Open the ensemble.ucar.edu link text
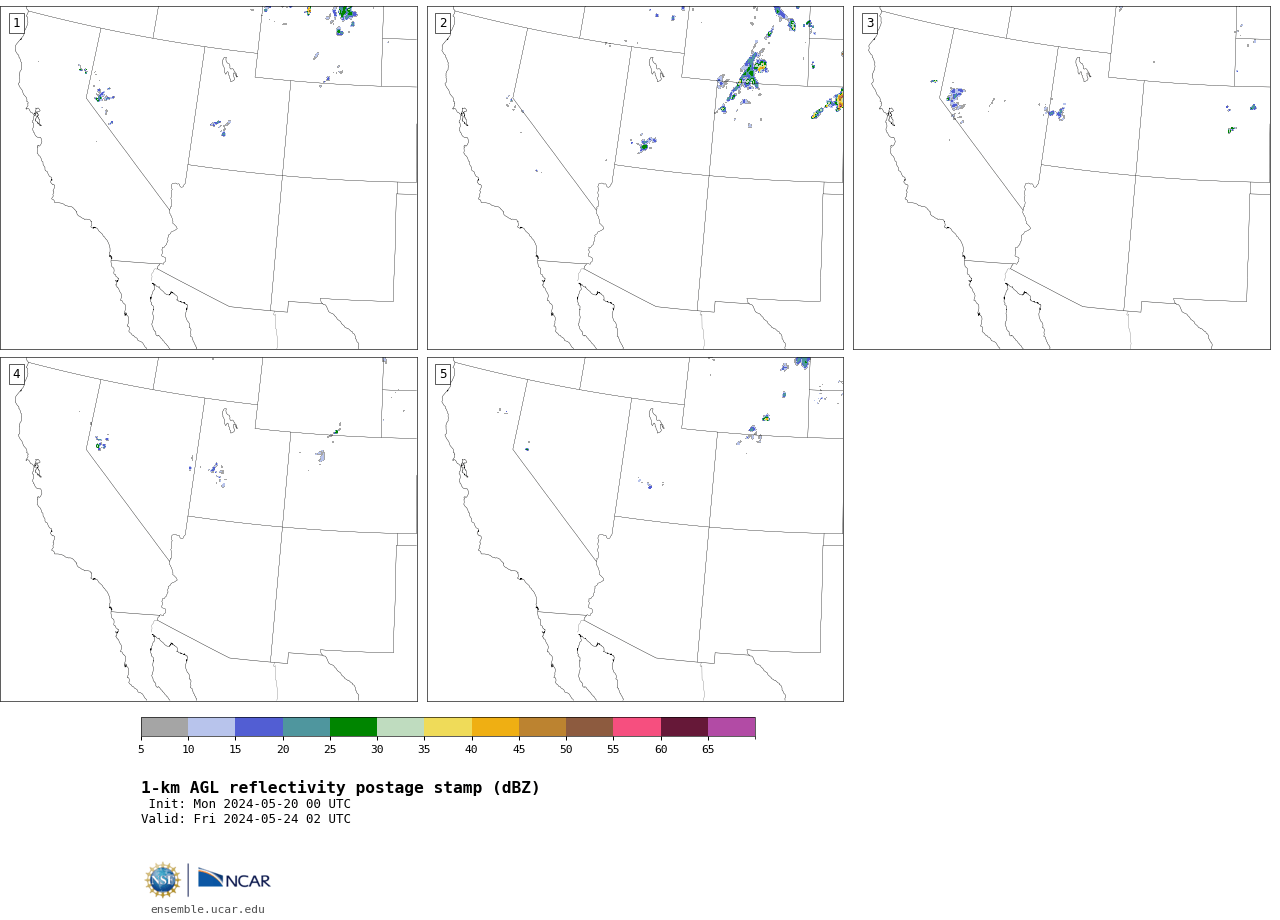 click(x=208, y=910)
